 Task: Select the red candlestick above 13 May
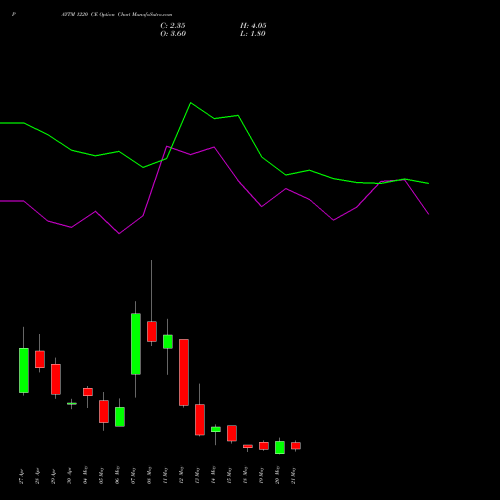(x=200, y=420)
